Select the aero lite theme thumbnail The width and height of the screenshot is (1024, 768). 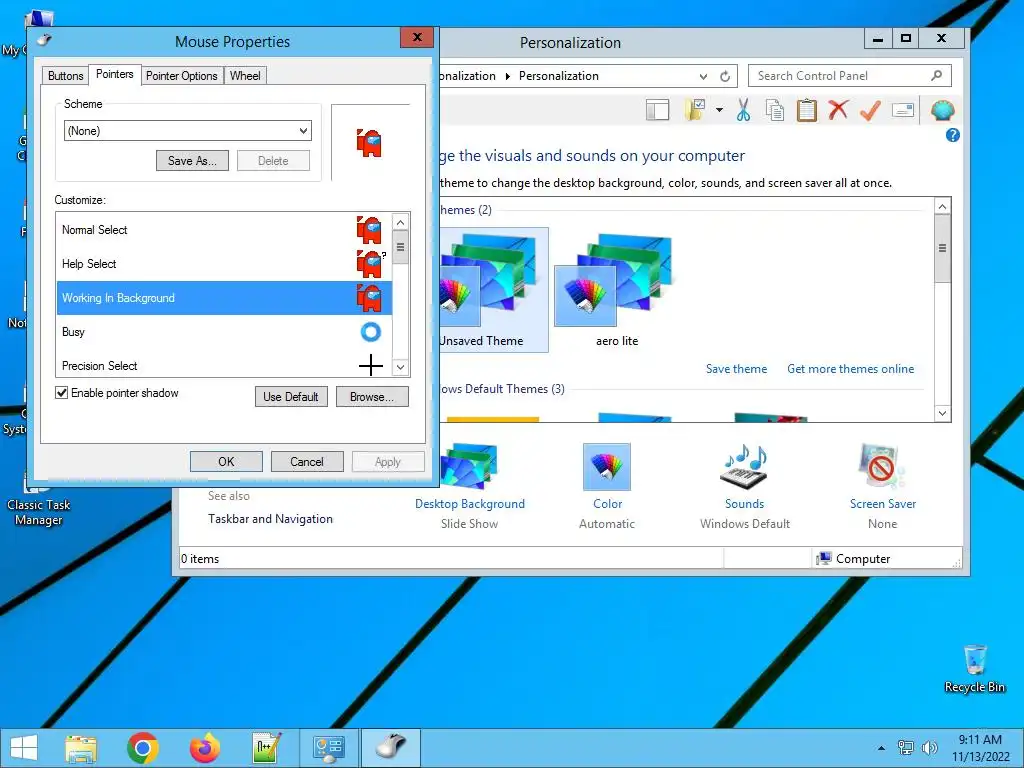coord(616,290)
